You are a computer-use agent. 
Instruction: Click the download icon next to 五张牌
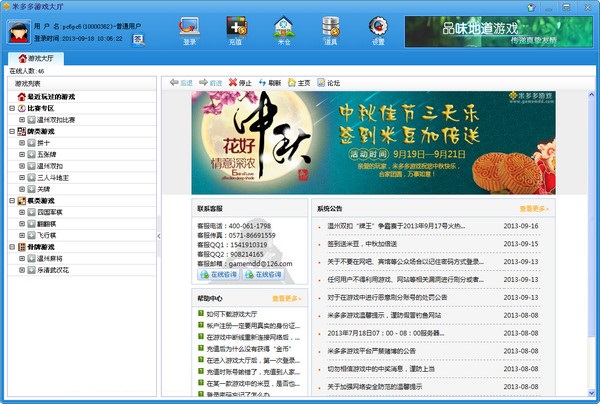[31, 155]
